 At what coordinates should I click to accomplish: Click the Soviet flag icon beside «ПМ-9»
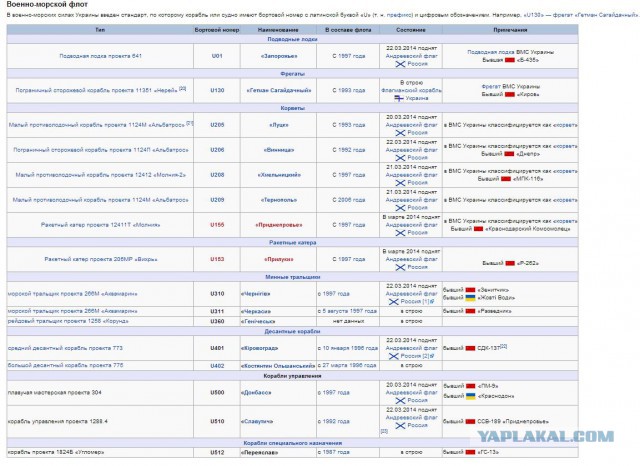pyautogui.click(x=470, y=386)
